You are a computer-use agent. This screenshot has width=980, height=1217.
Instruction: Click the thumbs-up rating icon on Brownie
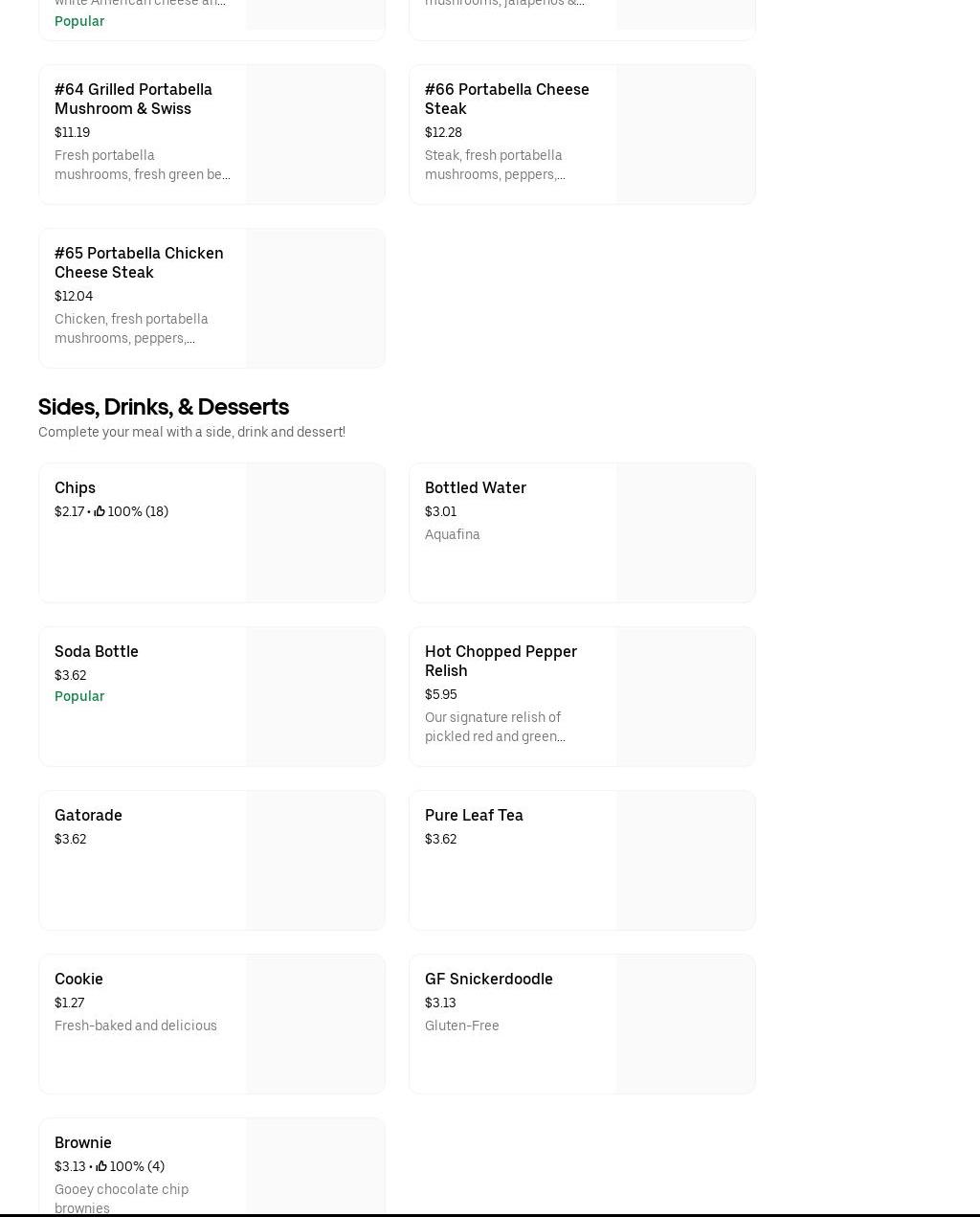click(x=101, y=1166)
